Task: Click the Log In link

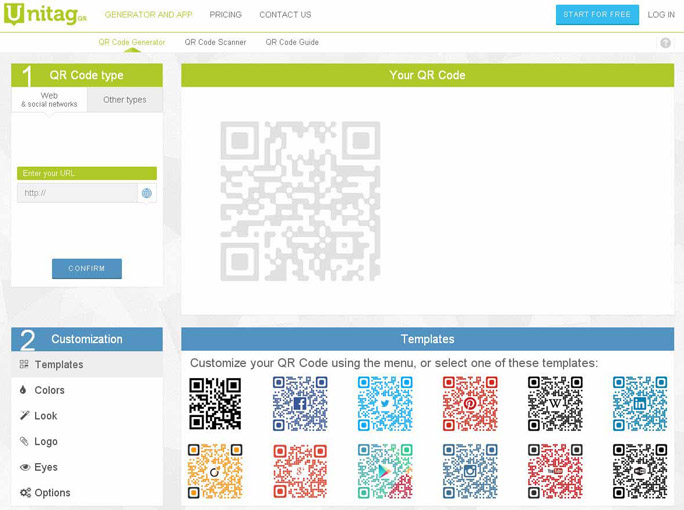Action: coord(661,15)
